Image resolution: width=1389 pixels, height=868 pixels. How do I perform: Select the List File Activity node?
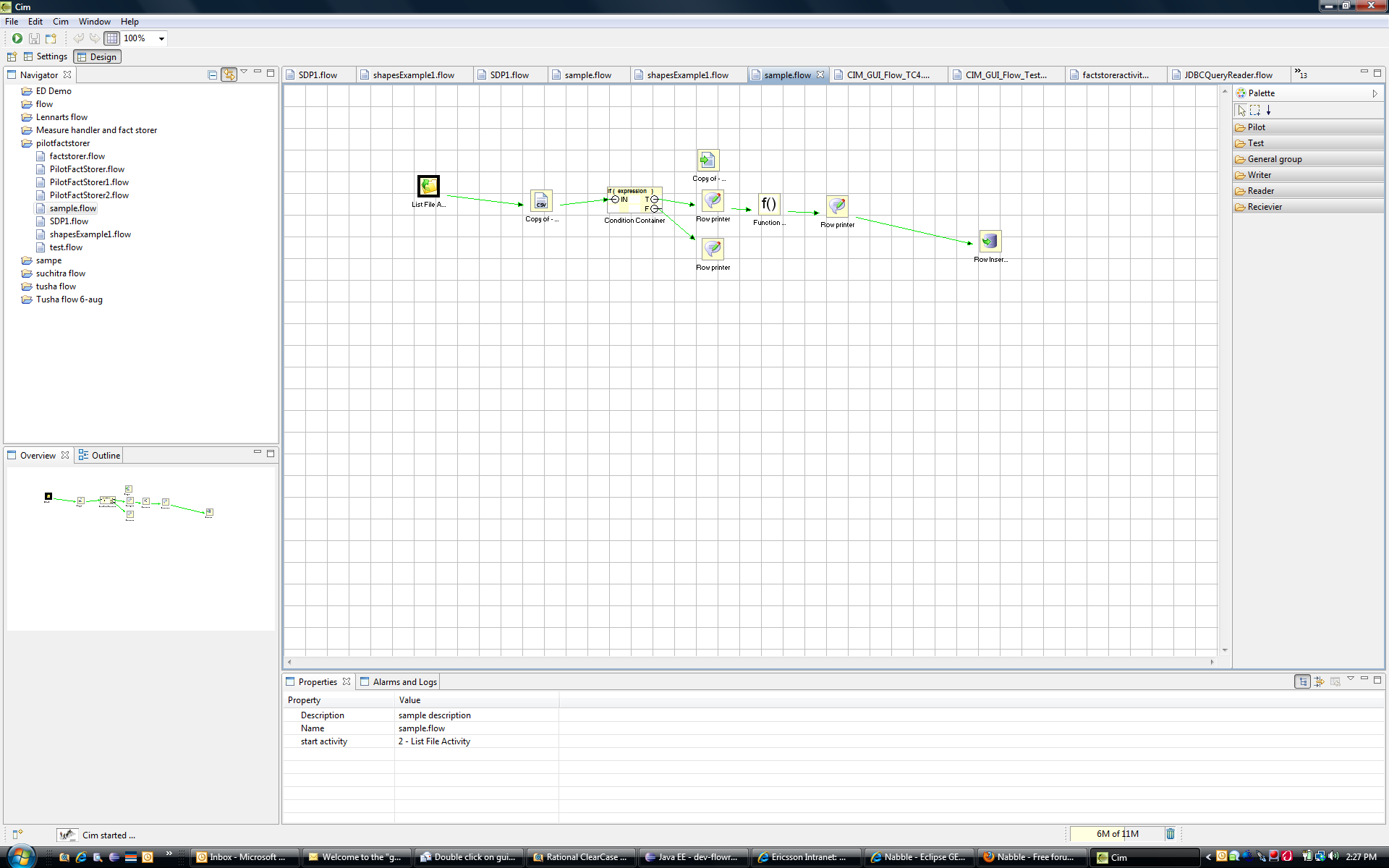point(428,187)
